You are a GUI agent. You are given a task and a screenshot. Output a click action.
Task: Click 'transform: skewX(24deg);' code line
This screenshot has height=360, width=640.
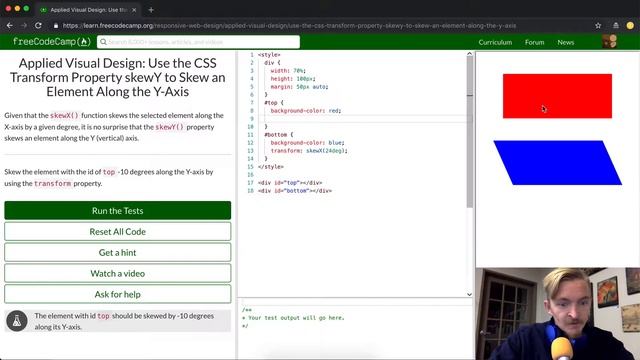coord(309,151)
